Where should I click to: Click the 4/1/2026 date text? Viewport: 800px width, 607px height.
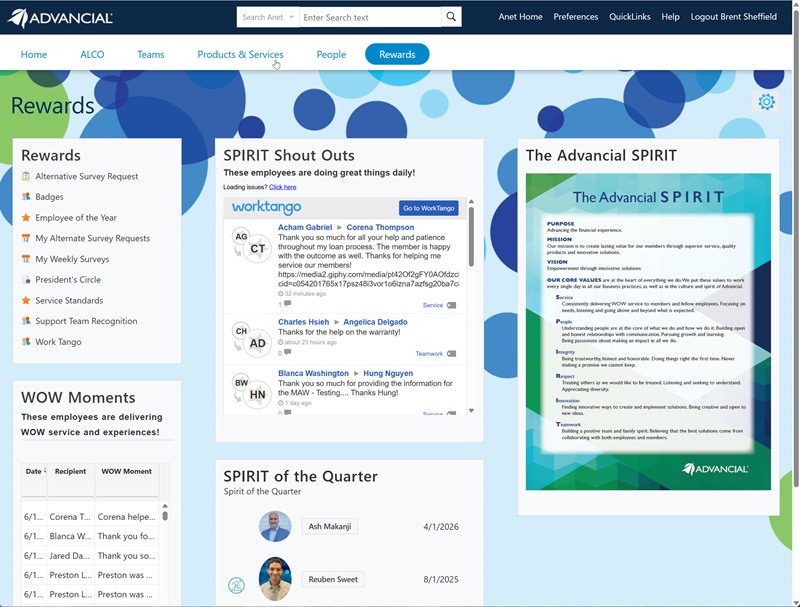click(441, 526)
